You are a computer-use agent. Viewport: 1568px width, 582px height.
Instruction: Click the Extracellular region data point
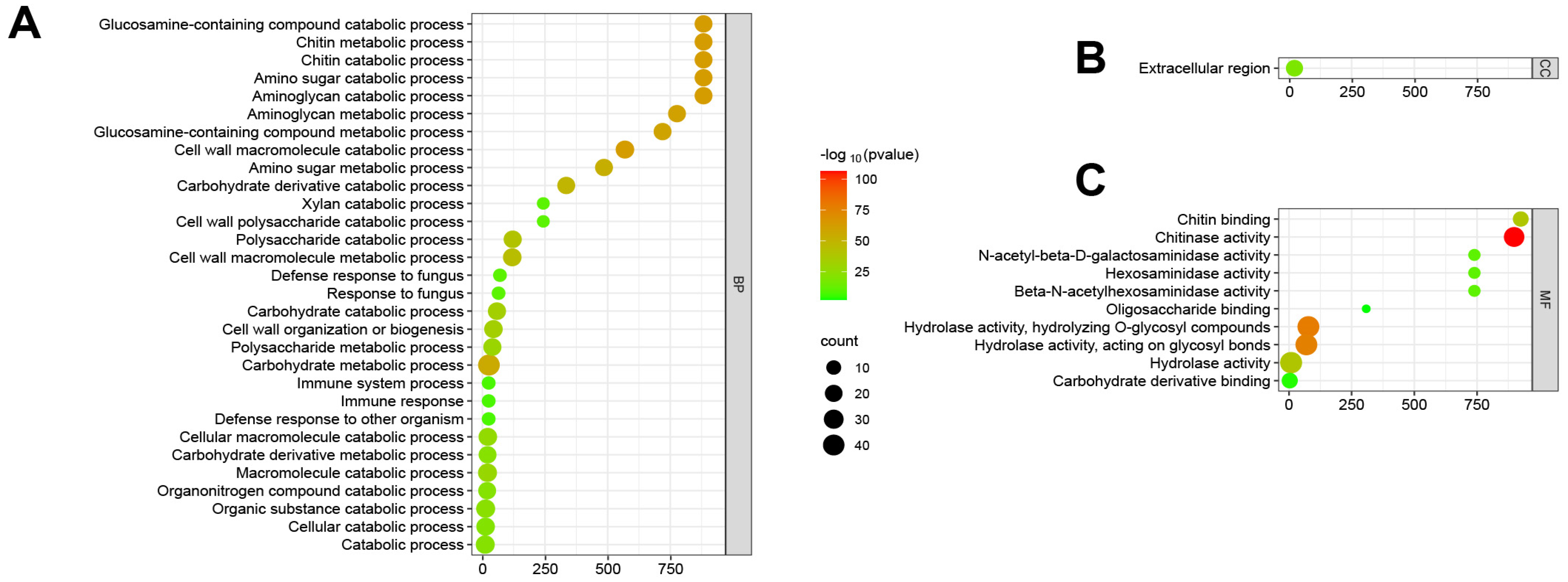pyautogui.click(x=1295, y=68)
